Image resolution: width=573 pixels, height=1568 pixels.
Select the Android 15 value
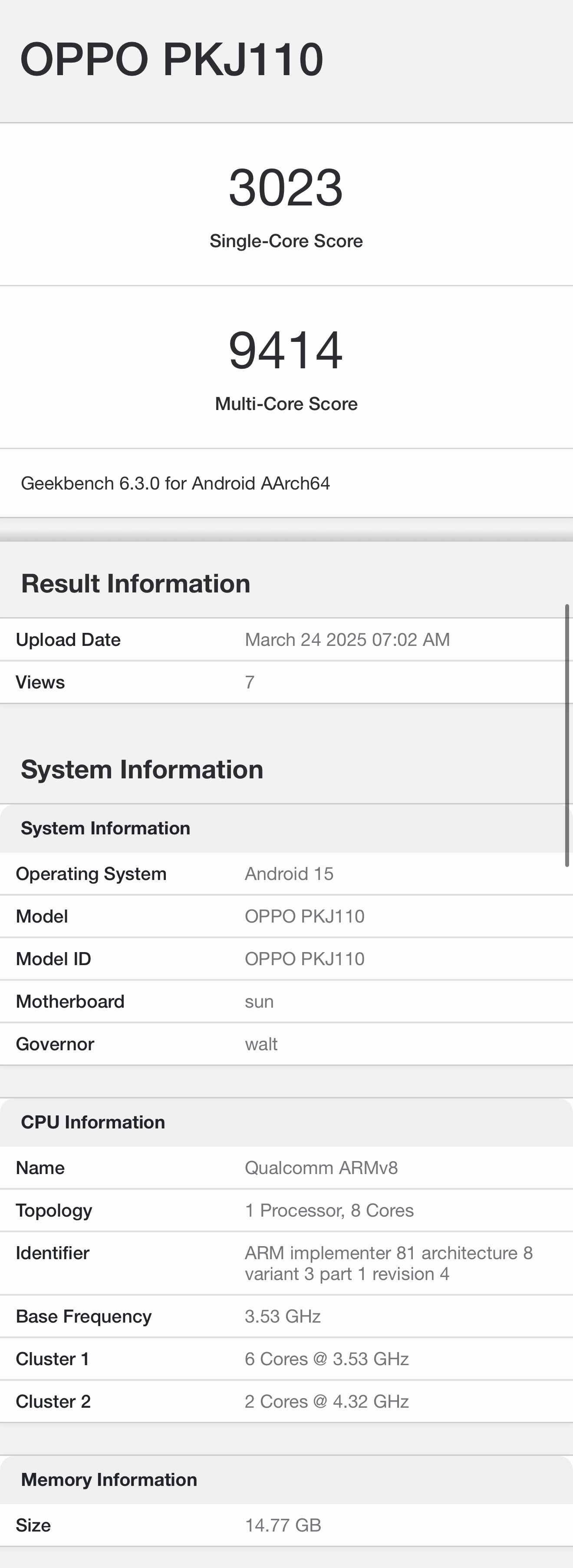click(x=289, y=874)
